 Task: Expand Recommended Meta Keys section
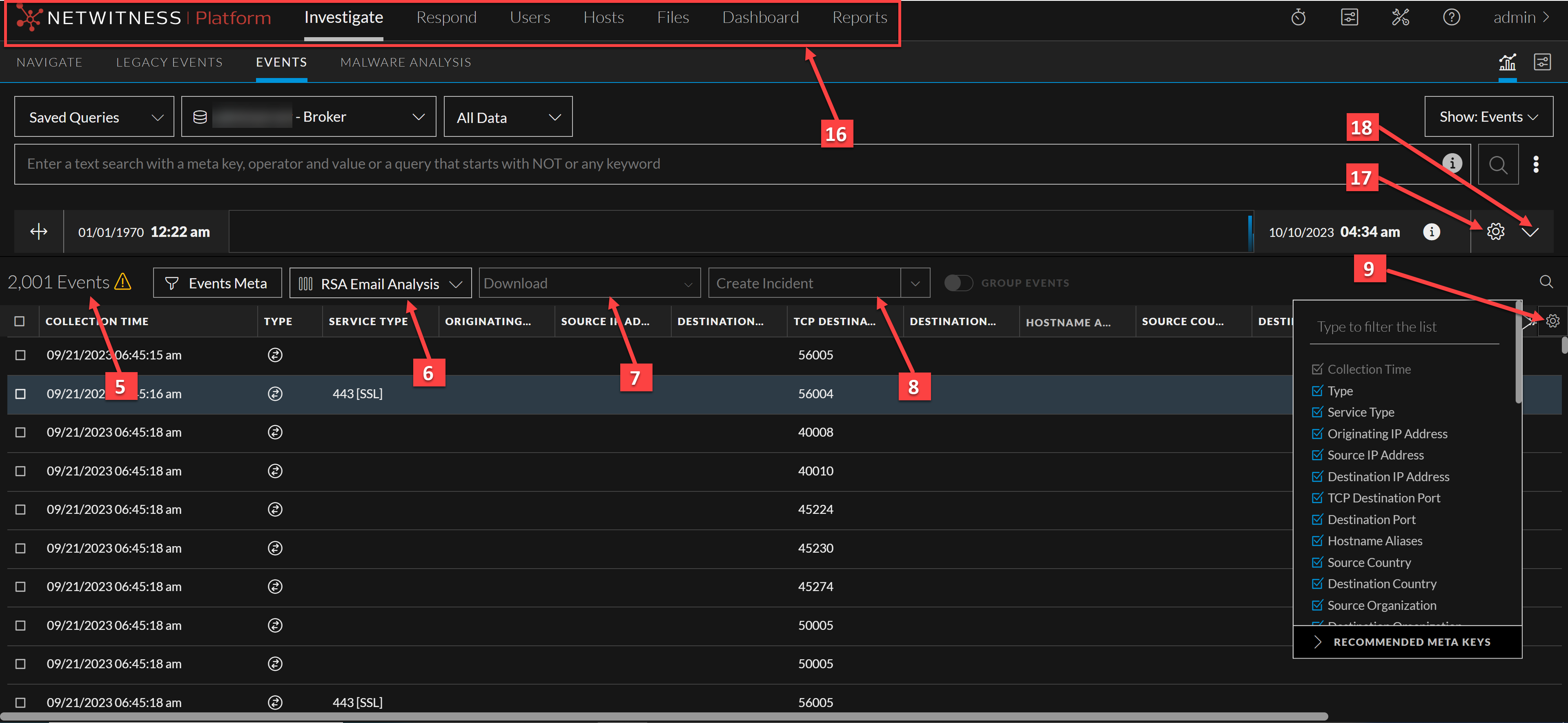click(x=1406, y=642)
